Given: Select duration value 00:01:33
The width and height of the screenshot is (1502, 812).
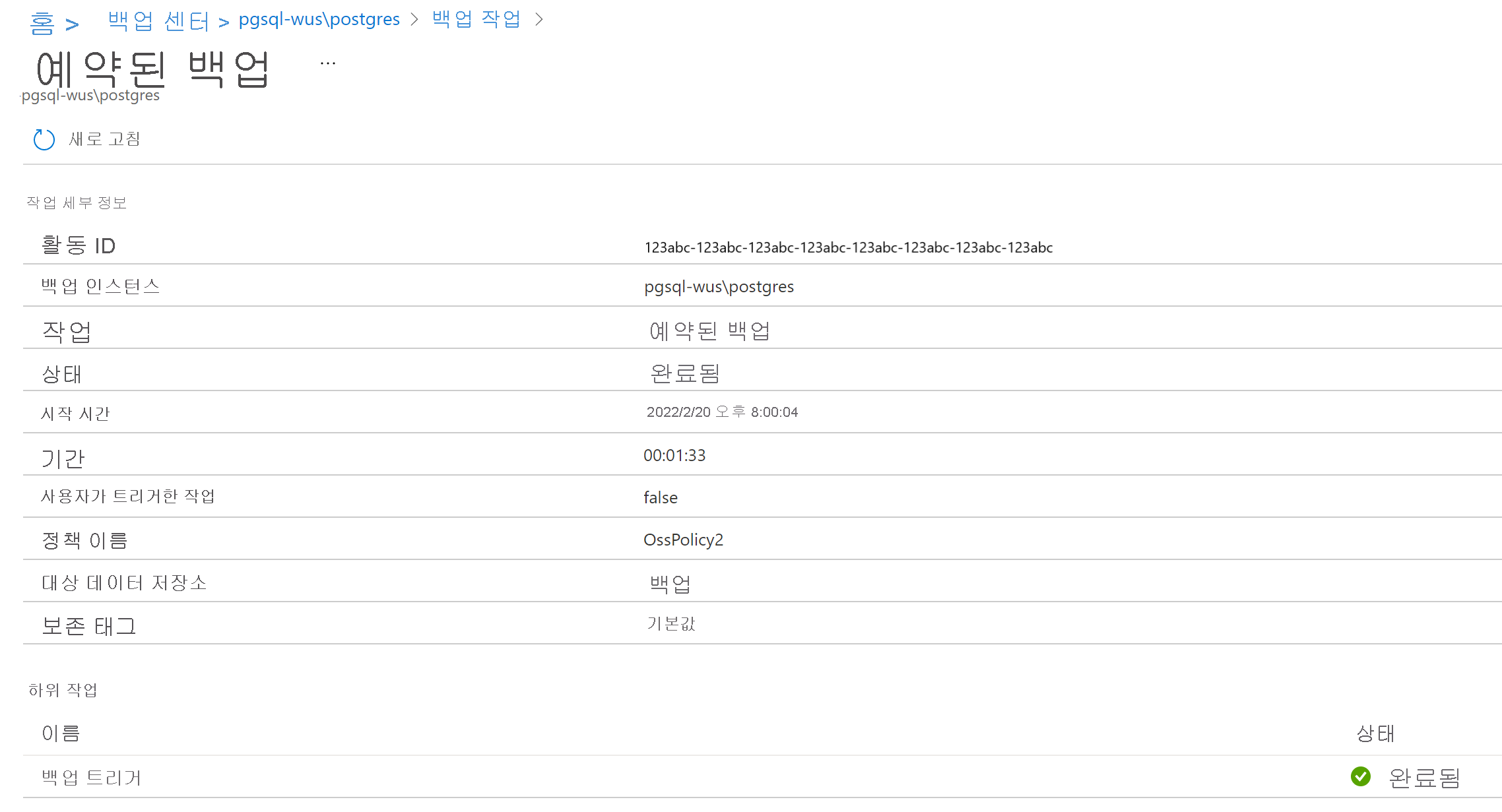Looking at the screenshot, I should click(x=674, y=455).
